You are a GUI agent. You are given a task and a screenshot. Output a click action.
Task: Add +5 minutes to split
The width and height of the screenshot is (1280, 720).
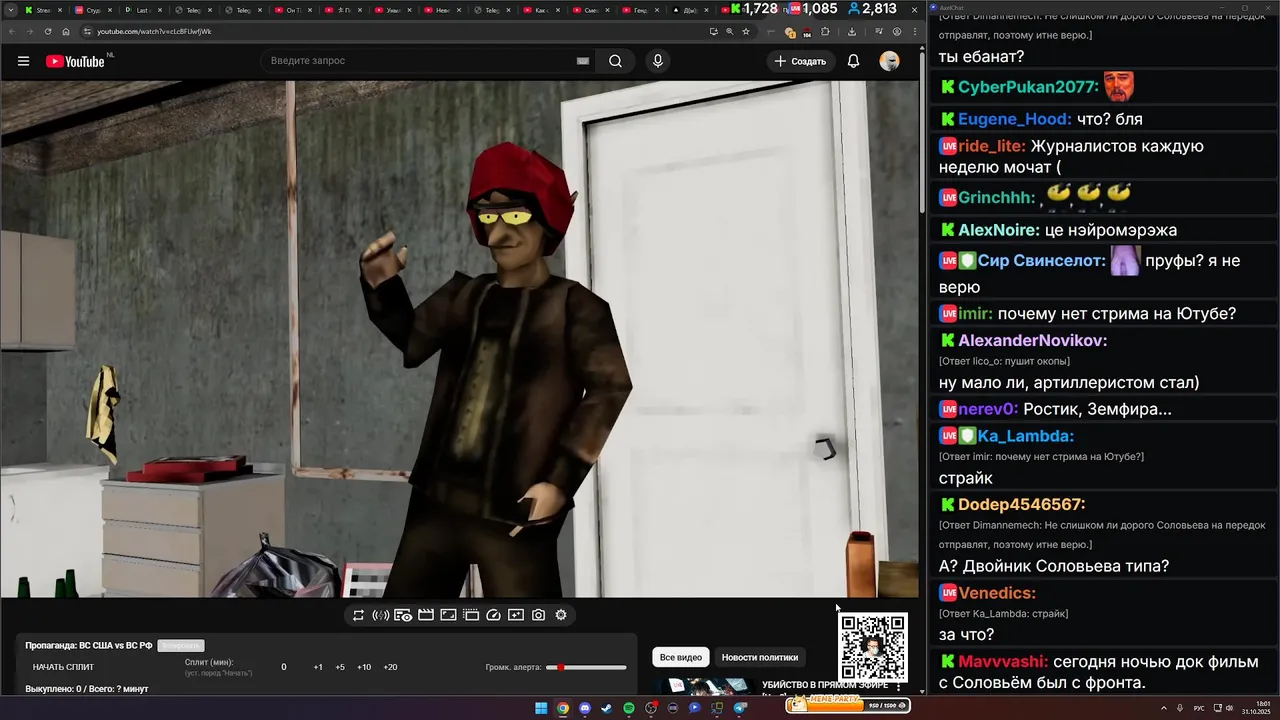click(340, 667)
